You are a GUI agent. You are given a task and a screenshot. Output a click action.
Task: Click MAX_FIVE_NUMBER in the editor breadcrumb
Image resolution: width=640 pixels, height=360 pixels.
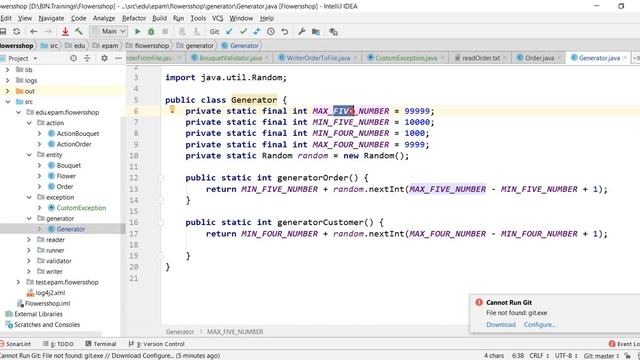coord(235,332)
